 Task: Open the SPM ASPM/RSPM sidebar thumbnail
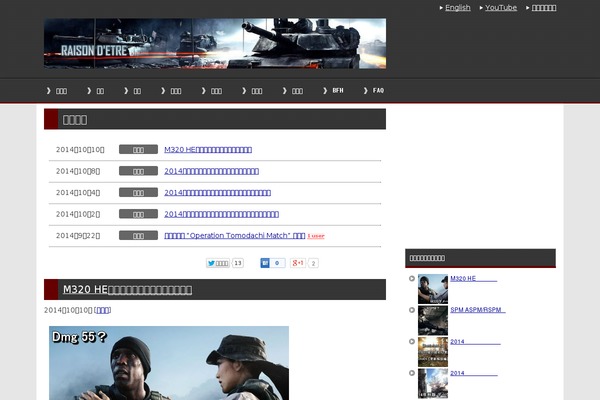click(x=433, y=320)
